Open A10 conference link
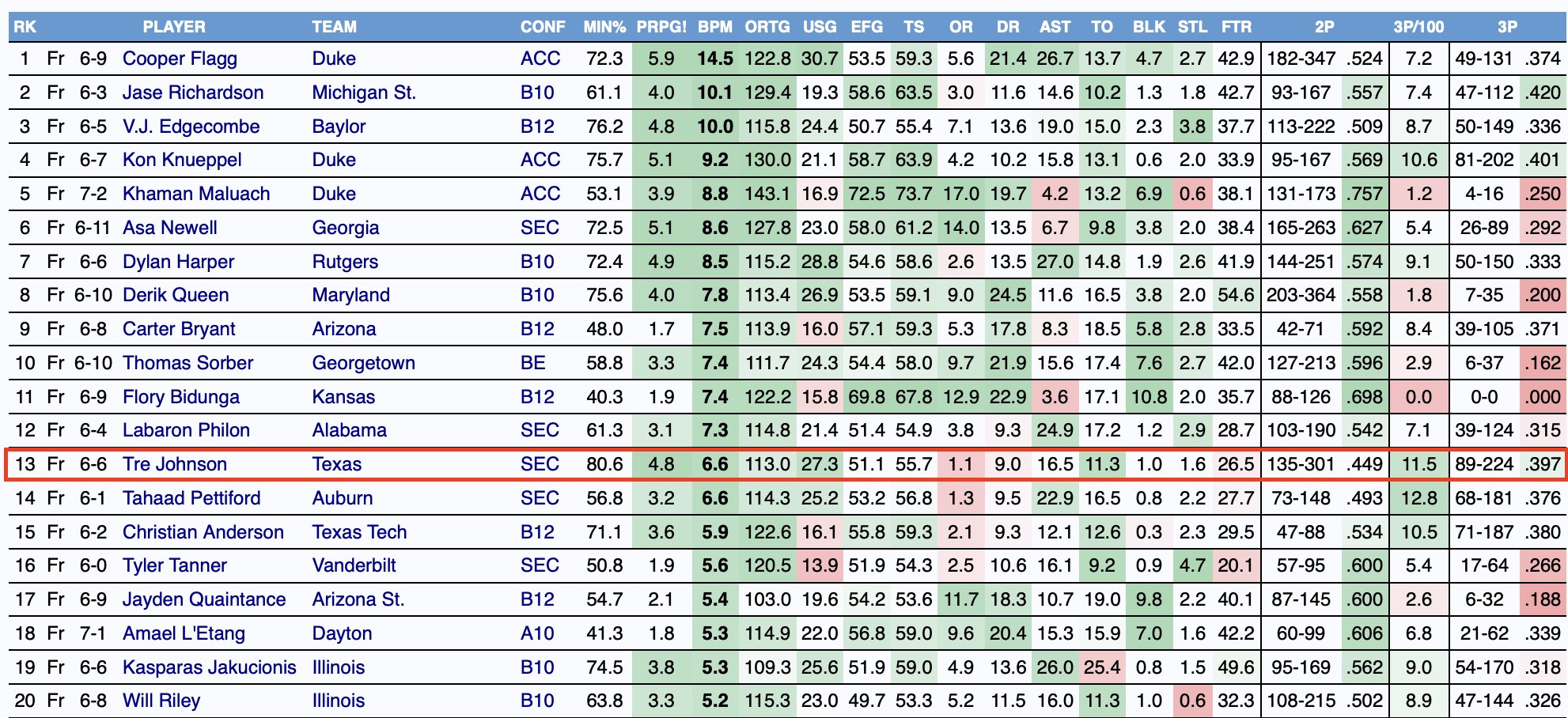Screen dimensions: 1568x718 coord(539,633)
